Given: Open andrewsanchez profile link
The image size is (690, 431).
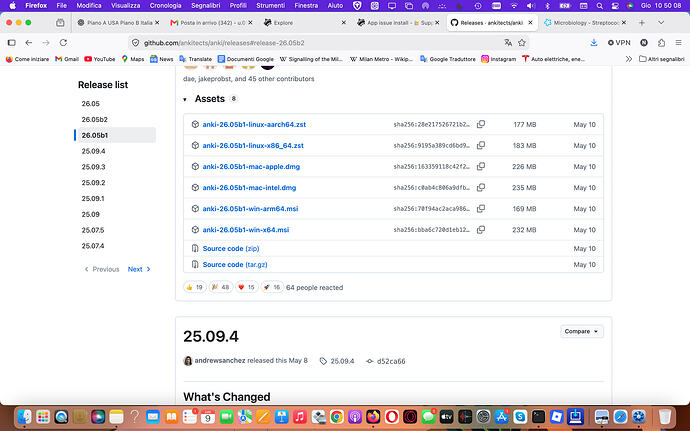Looking at the screenshot, I should click(x=220, y=361).
